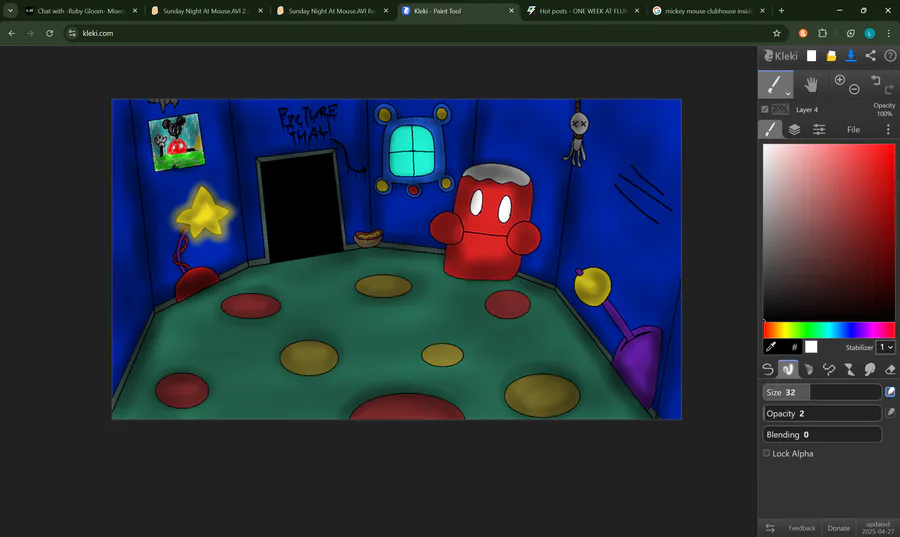
Task: Undo the last stroke
Action: pos(875,80)
